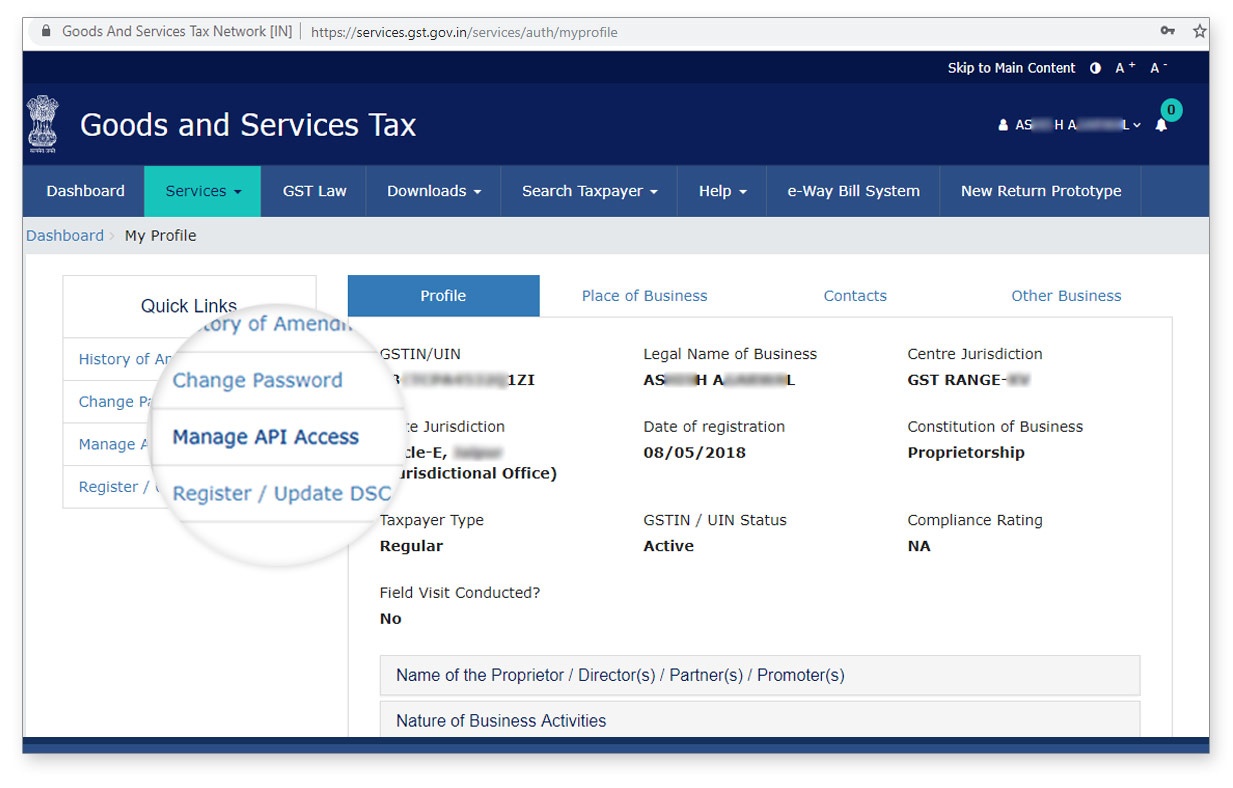Viewport: 1233px width, 788px height.
Task: Click the Dashboard breadcrumb link
Action: 65,236
